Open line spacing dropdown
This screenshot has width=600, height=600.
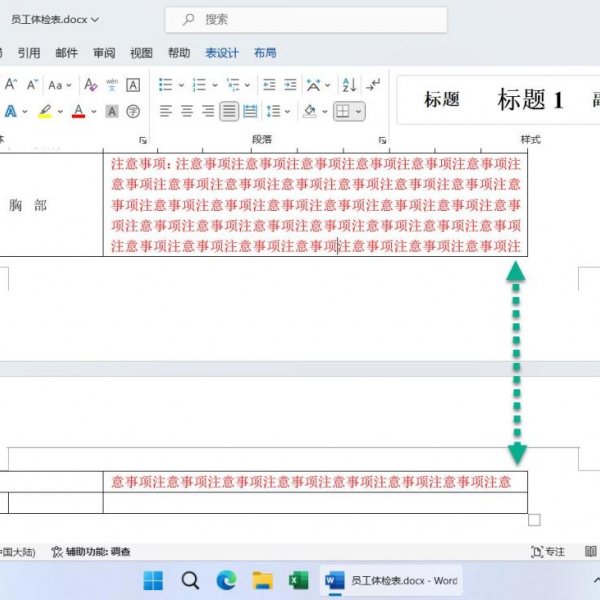(x=274, y=111)
